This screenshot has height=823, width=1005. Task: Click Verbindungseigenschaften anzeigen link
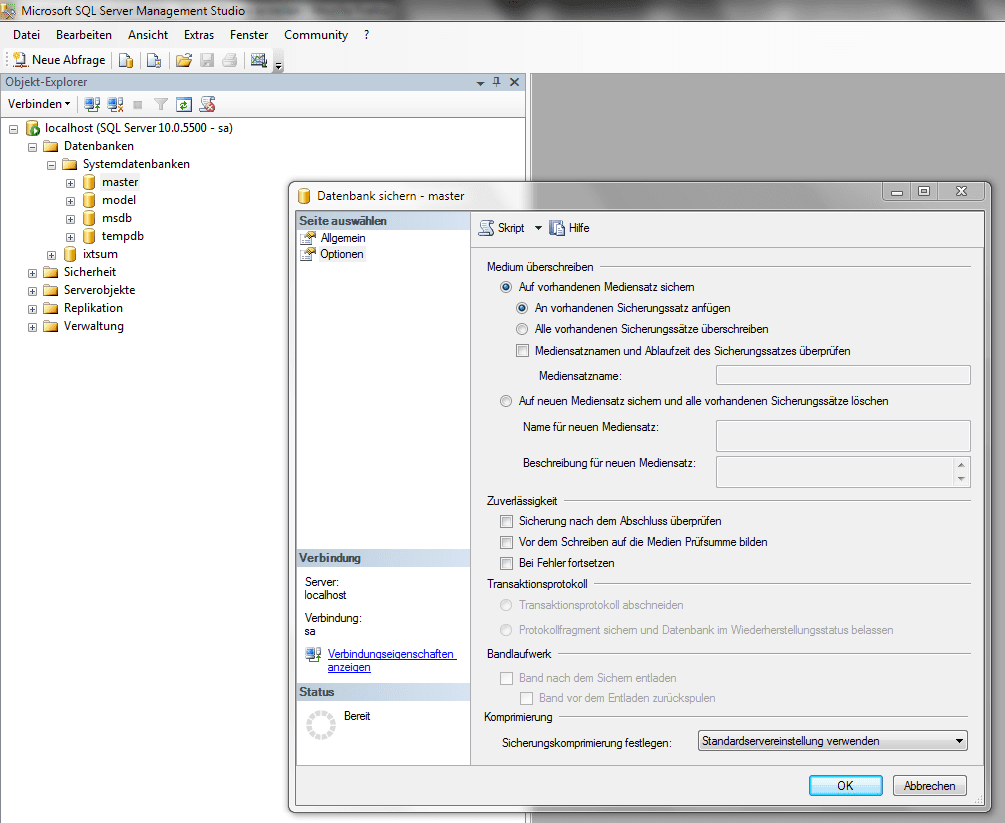point(391,660)
